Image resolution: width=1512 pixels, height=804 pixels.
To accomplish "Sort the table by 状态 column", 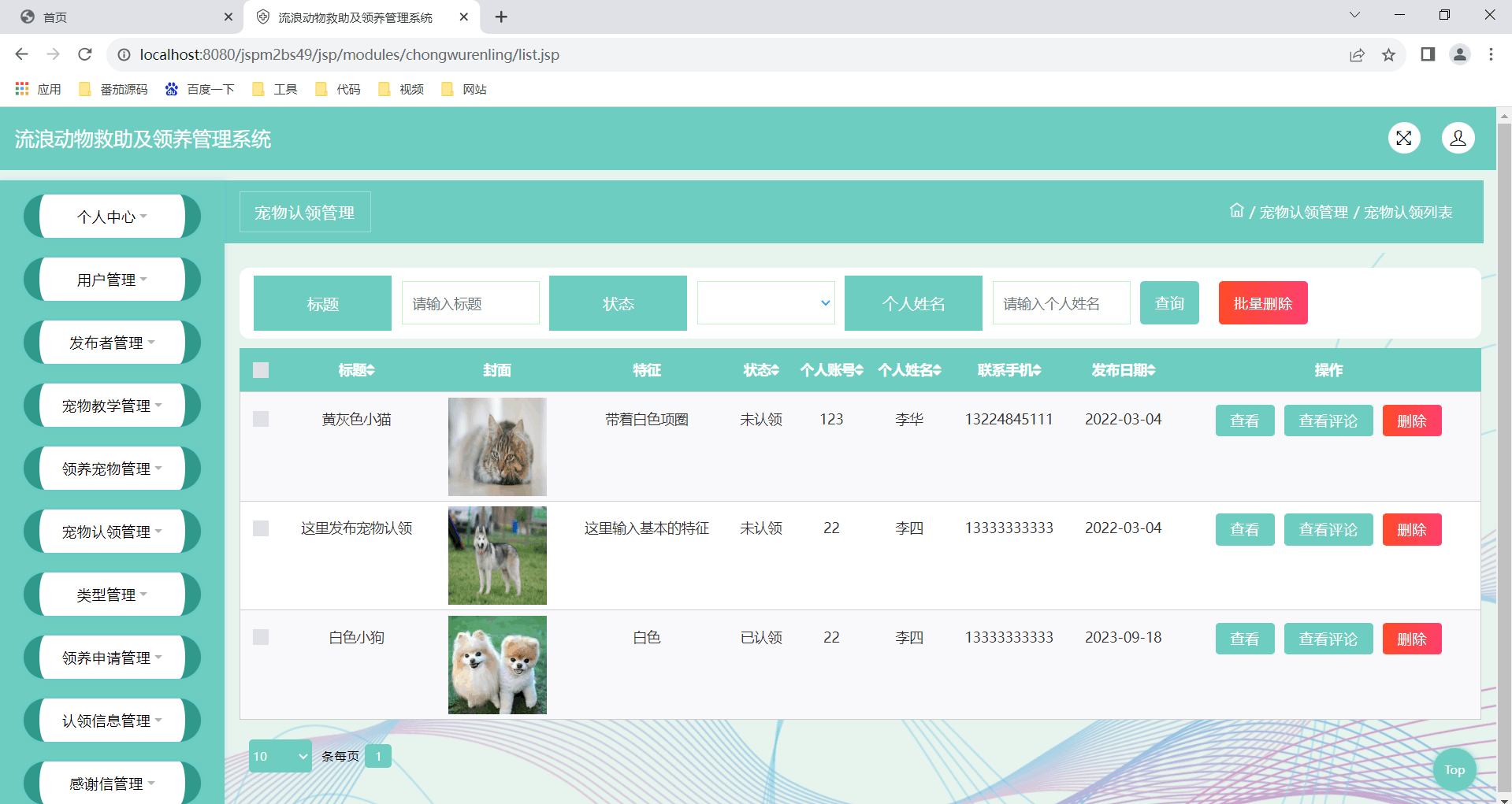I will point(761,370).
